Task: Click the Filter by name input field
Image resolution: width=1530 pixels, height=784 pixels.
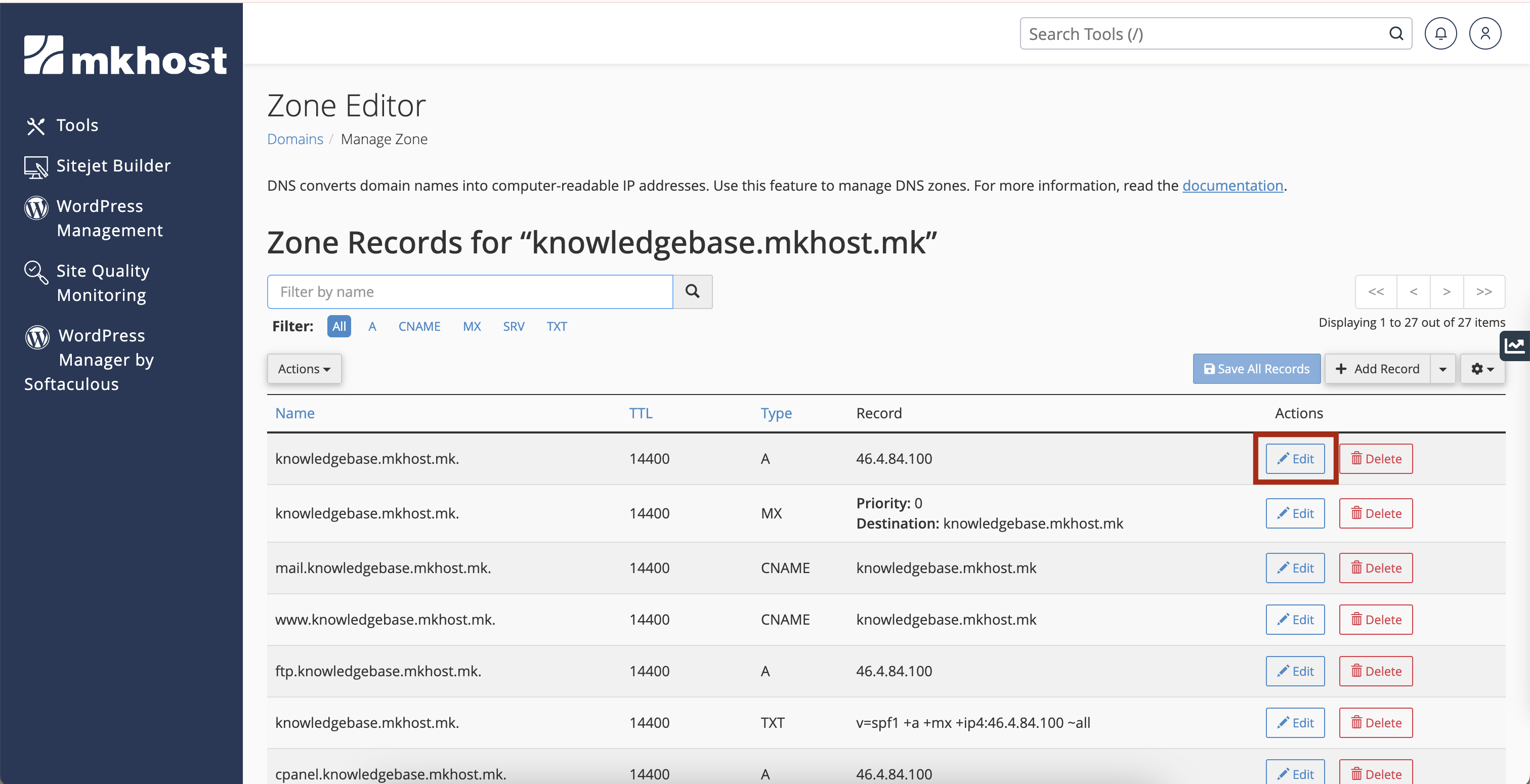Action: tap(469, 292)
